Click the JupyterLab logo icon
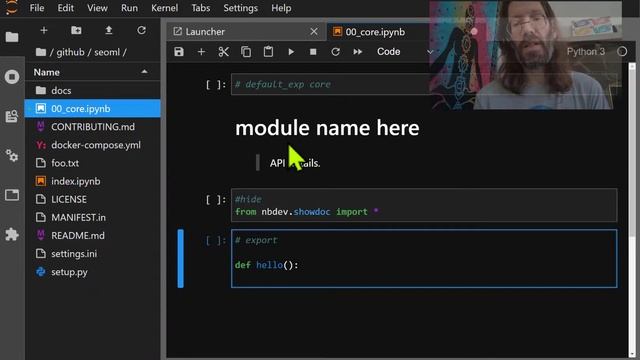640x360 pixels. (x=12, y=7)
